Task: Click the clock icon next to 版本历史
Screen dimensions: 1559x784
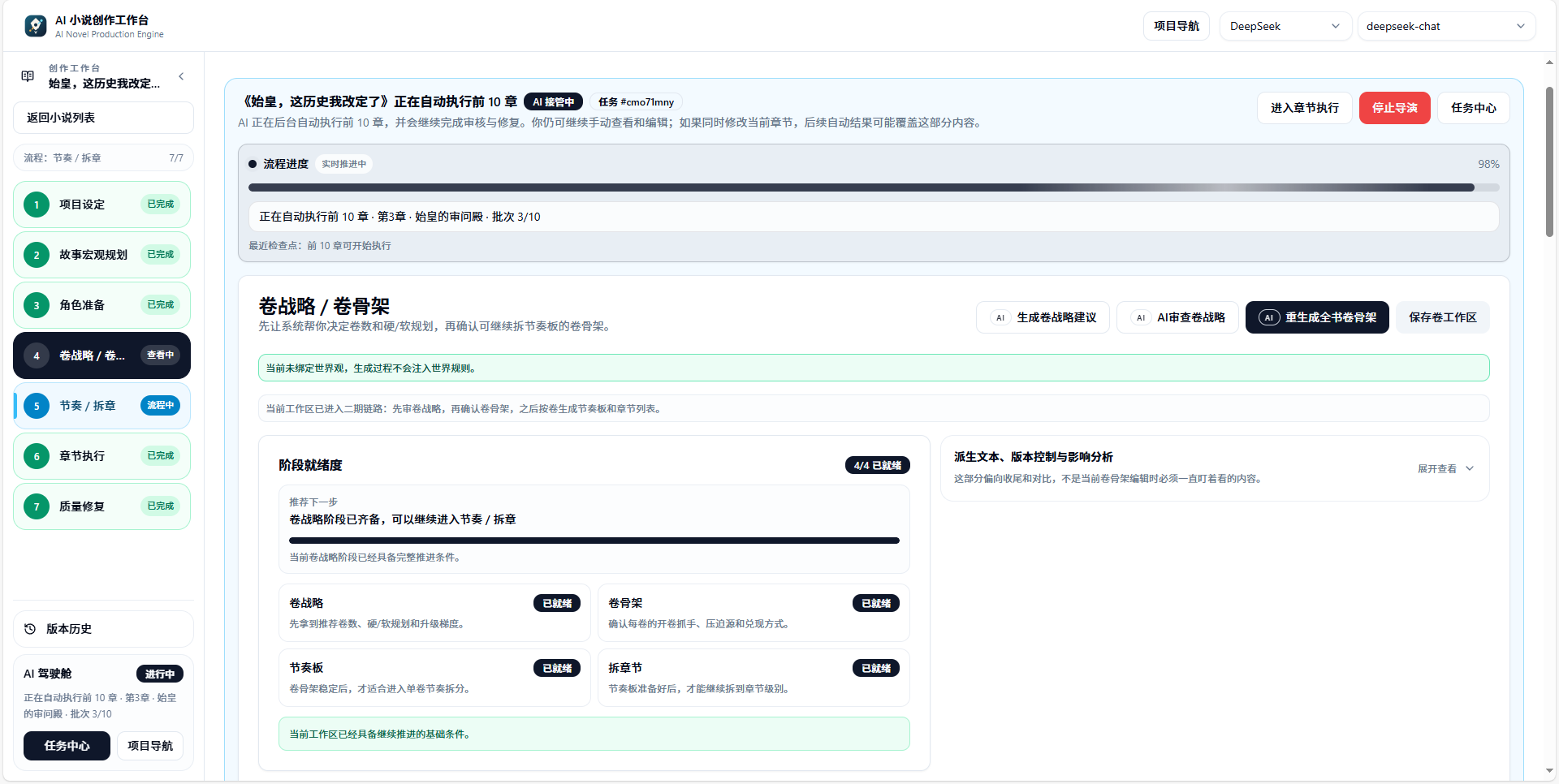Action: [x=29, y=629]
